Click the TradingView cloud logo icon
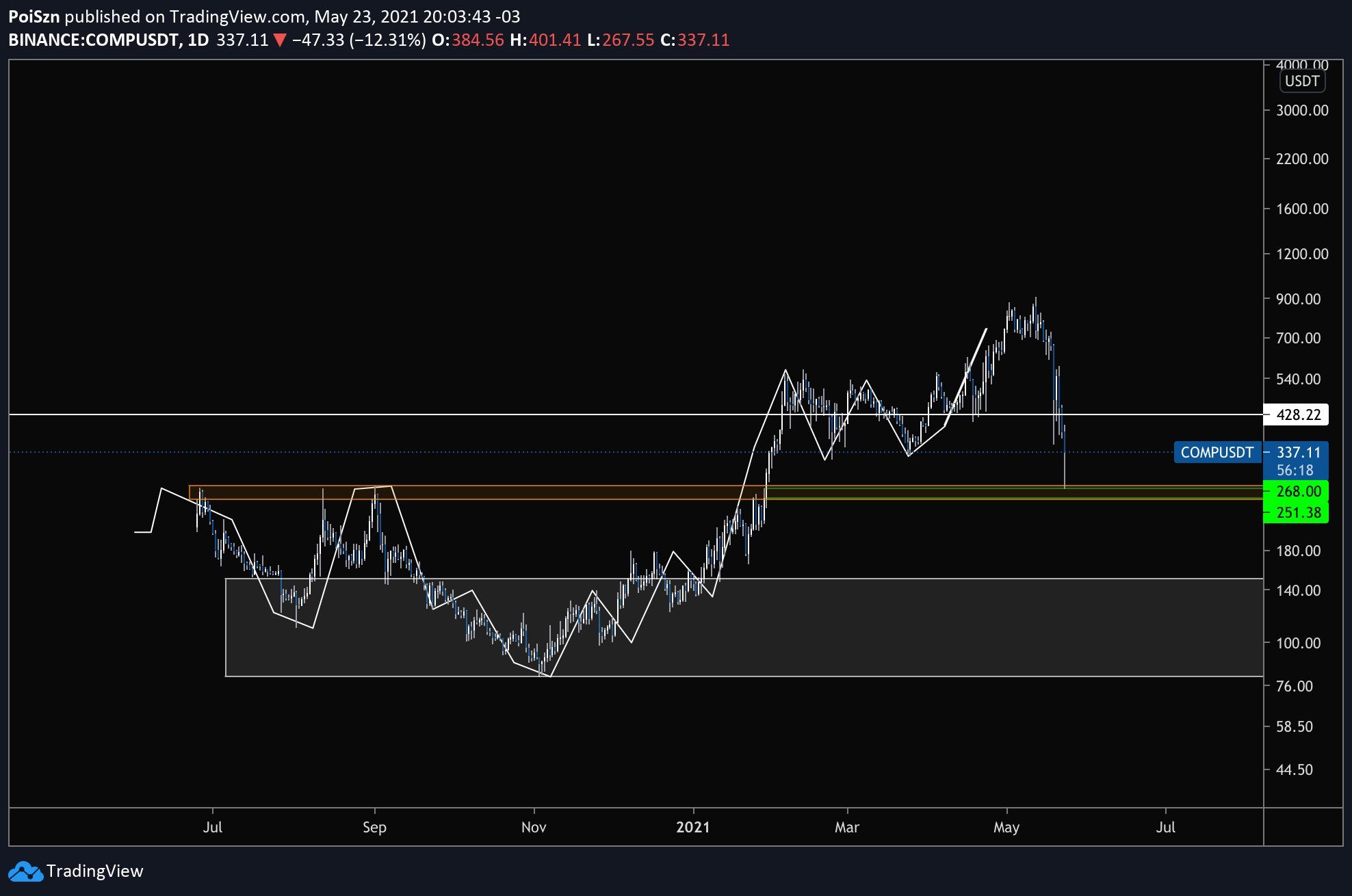 click(25, 871)
